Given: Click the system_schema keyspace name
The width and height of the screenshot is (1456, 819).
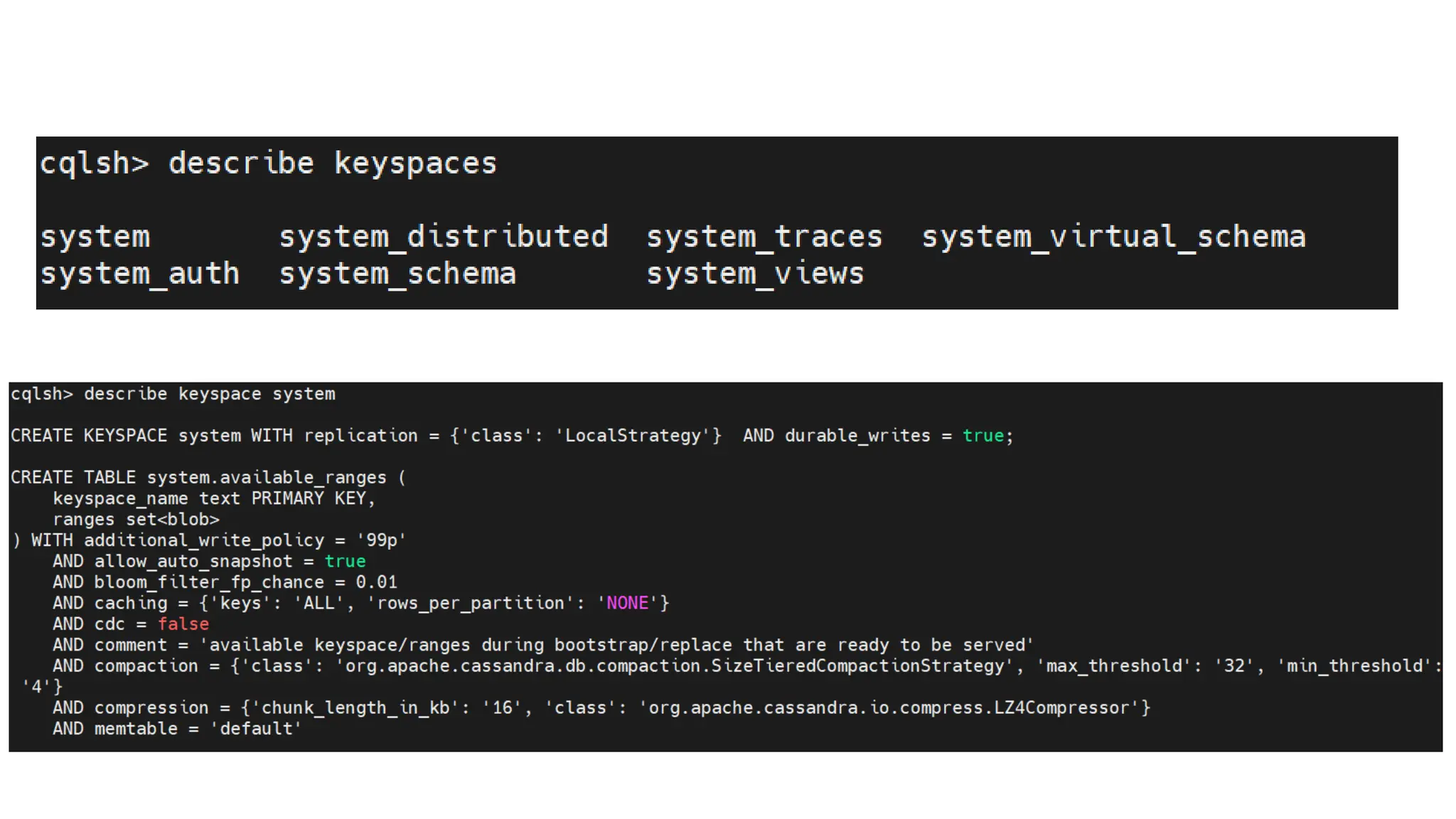Looking at the screenshot, I should 397,274.
